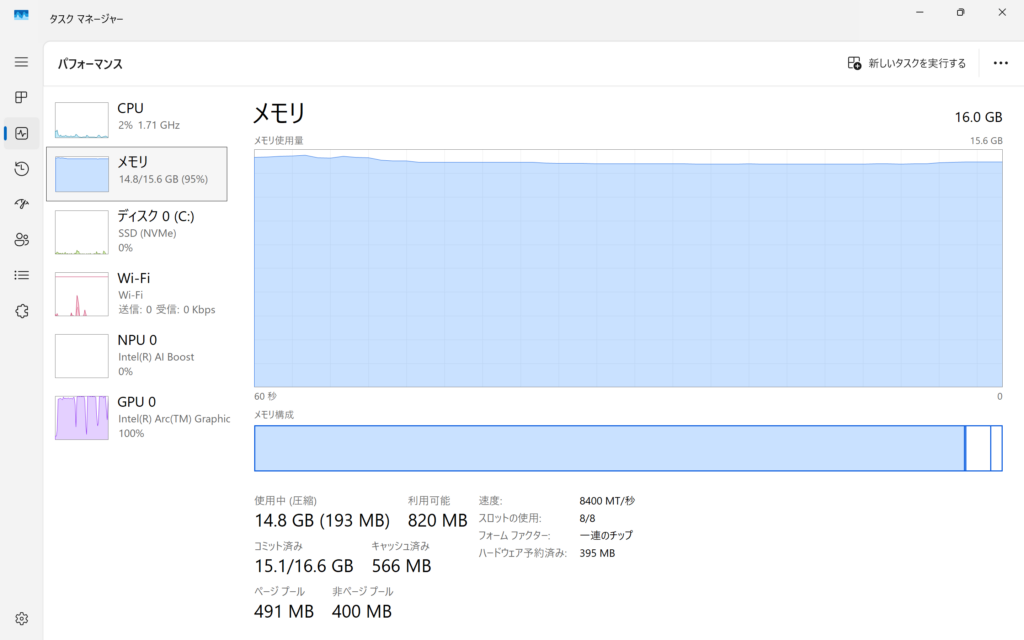Click the 16.0 GB total memory label
Viewport: 1024px width, 640px height.
pos(978,117)
